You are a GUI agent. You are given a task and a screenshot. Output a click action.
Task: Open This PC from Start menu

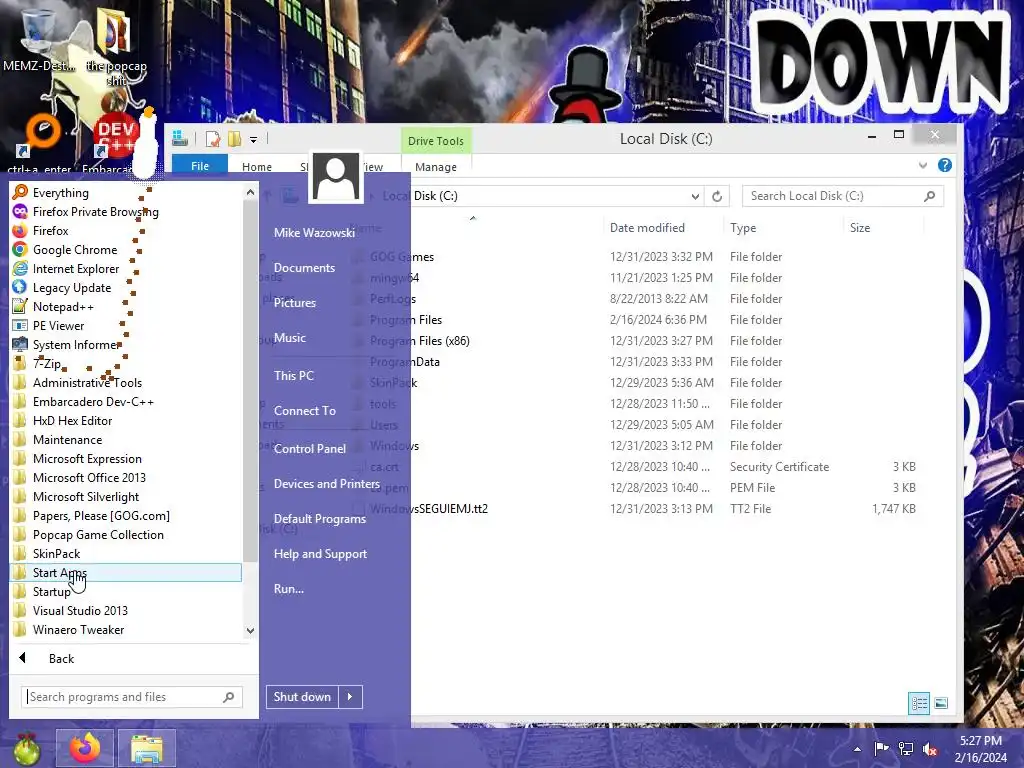pyautogui.click(x=294, y=376)
